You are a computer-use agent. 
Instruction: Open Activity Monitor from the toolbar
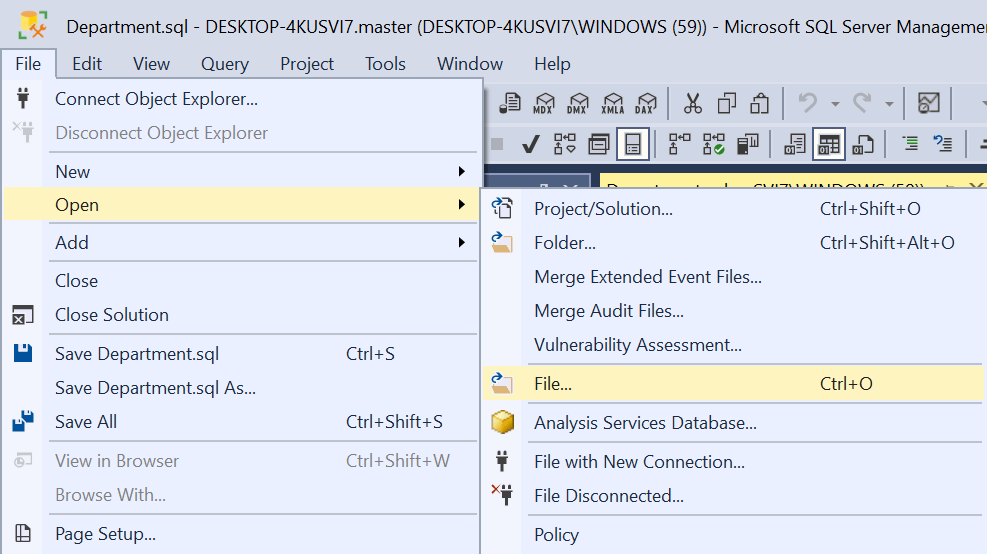(x=928, y=103)
